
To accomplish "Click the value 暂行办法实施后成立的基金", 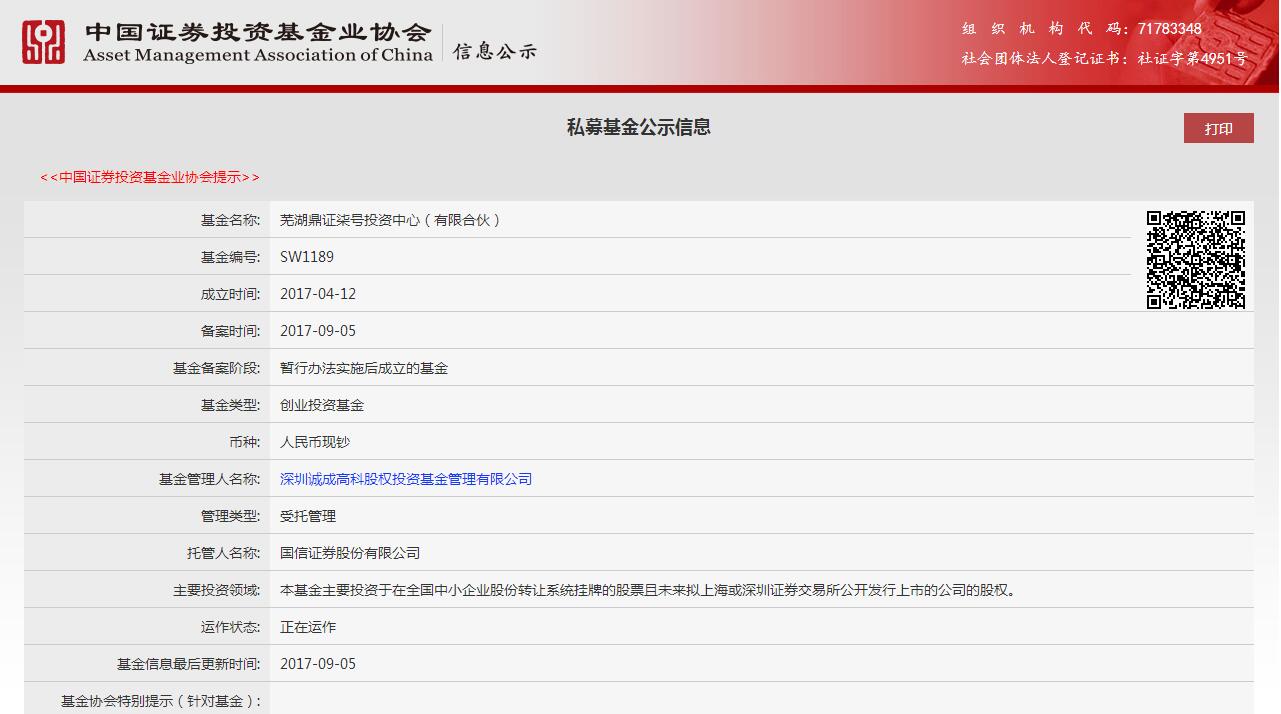I will tap(364, 368).
